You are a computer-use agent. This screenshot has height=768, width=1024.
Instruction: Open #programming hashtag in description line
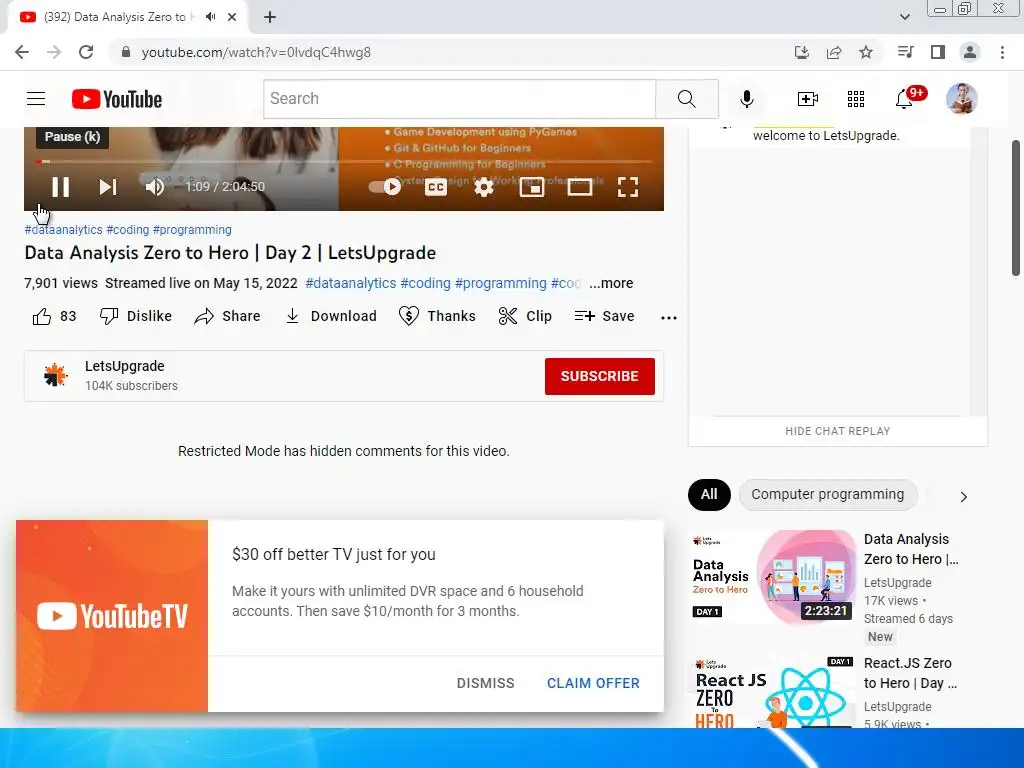[500, 283]
